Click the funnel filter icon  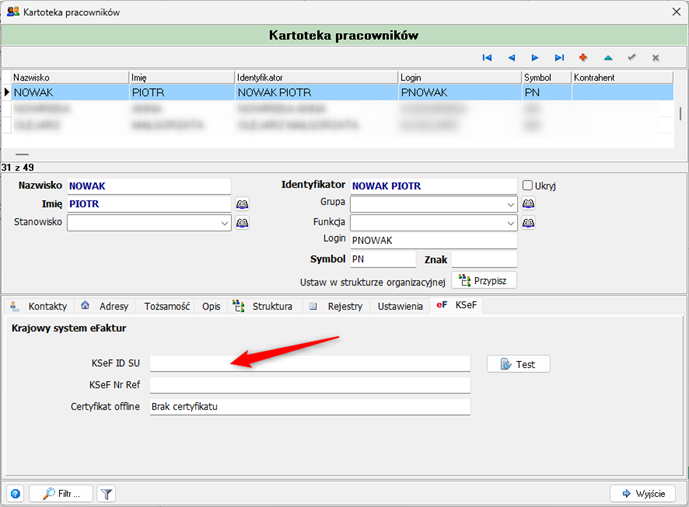106,493
